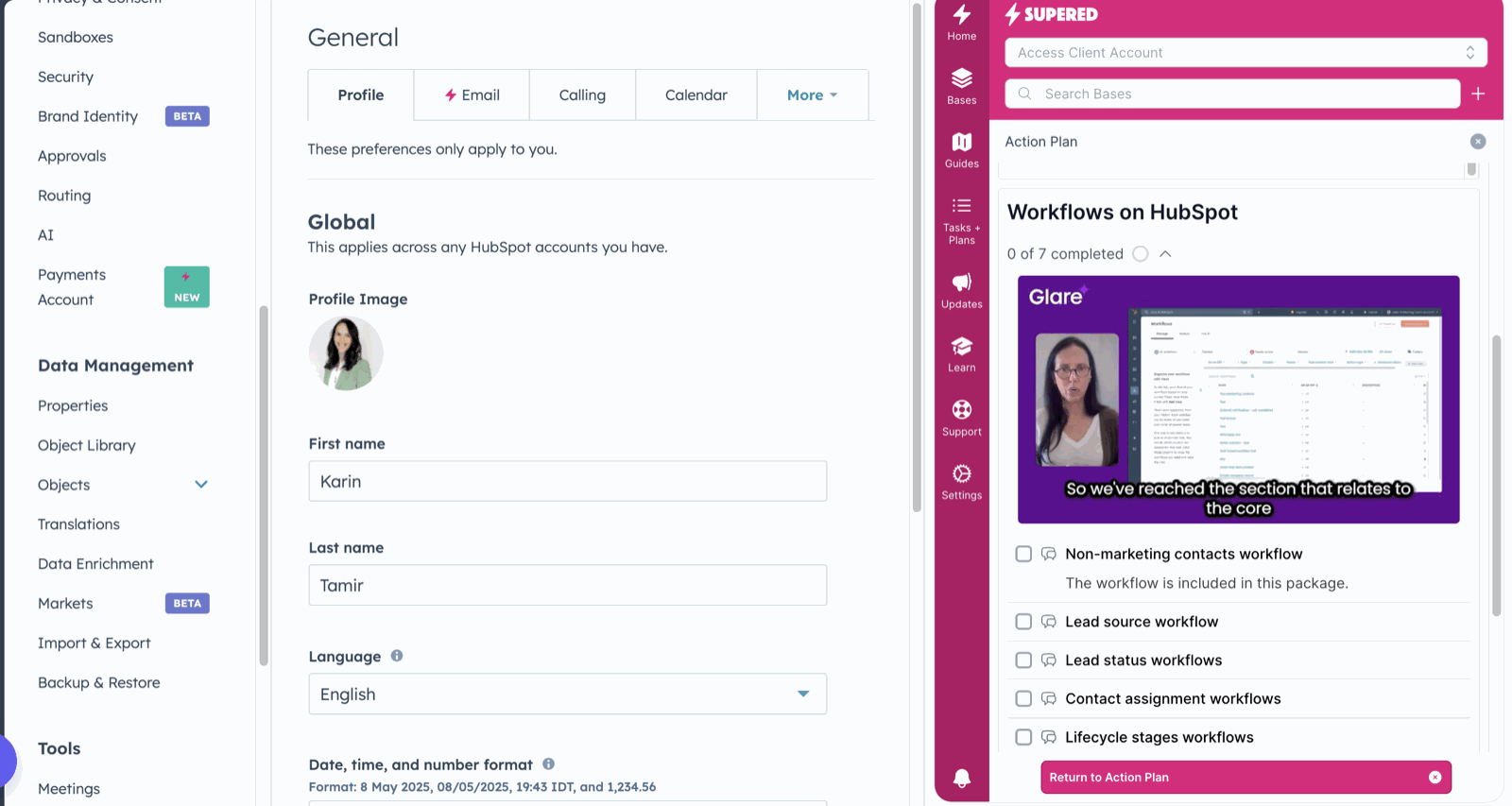Check Contact assignment workflows
Image resolution: width=1512 pixels, height=806 pixels.
tap(1023, 699)
